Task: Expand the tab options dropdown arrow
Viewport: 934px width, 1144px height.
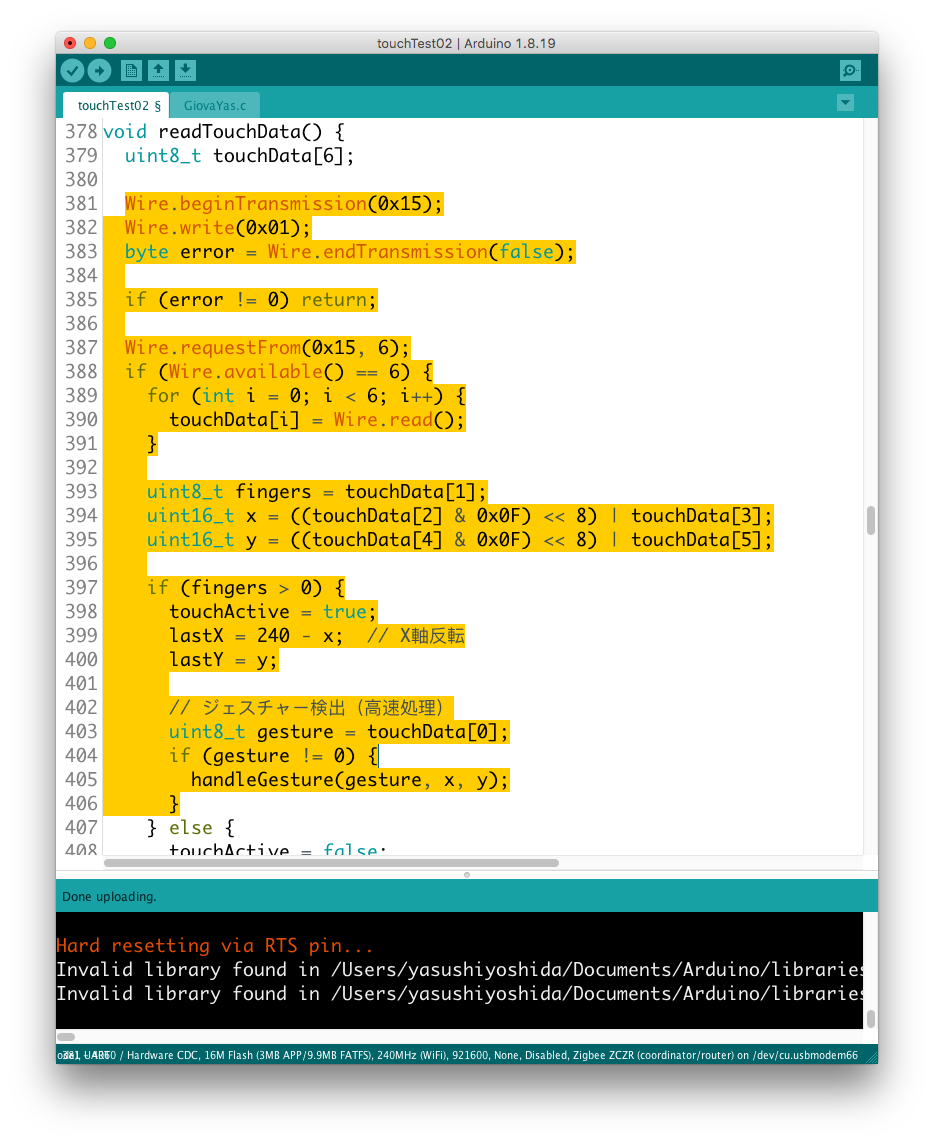Action: point(845,102)
